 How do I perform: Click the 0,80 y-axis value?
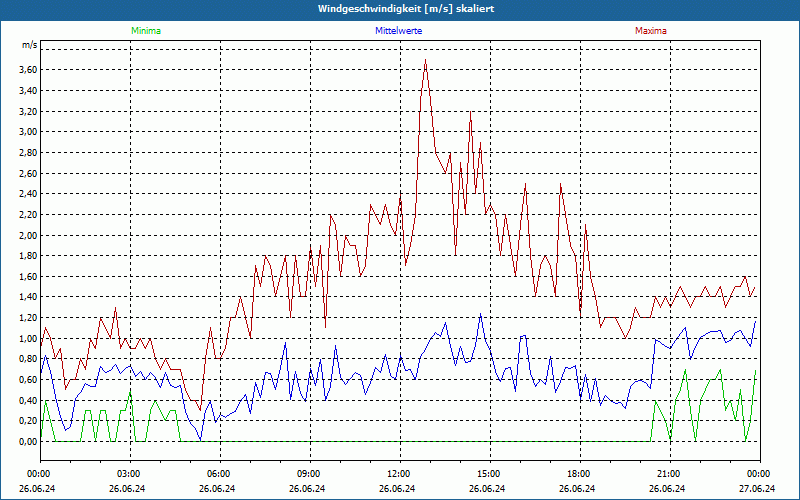click(x=29, y=359)
